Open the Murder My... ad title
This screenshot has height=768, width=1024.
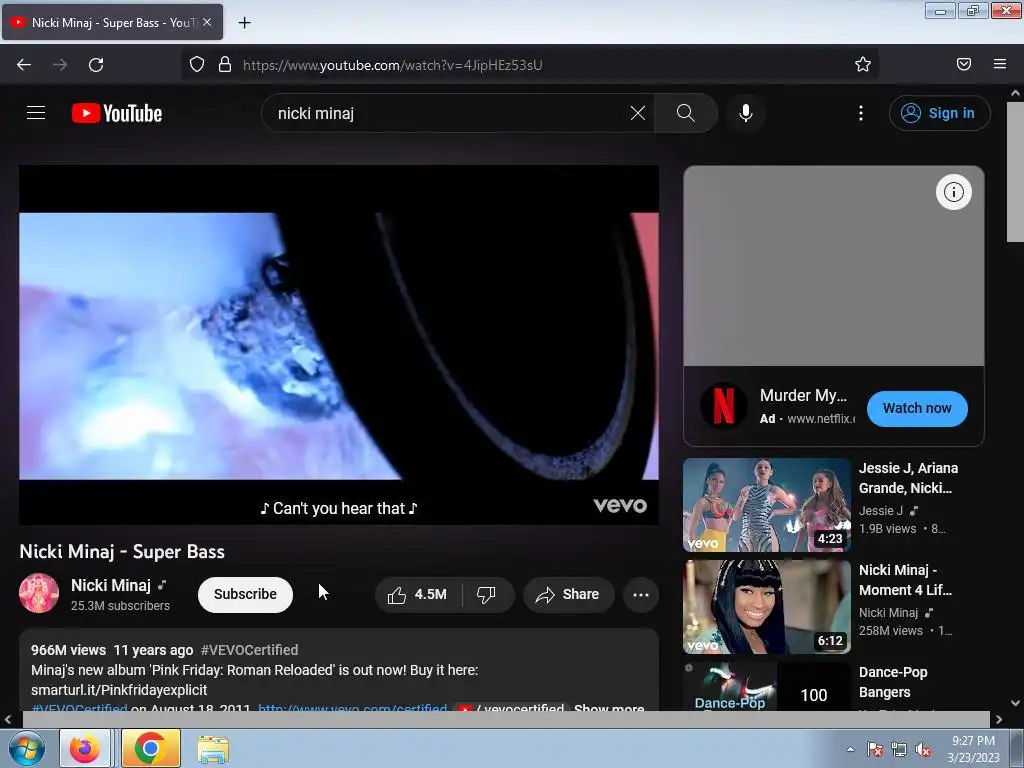803,395
